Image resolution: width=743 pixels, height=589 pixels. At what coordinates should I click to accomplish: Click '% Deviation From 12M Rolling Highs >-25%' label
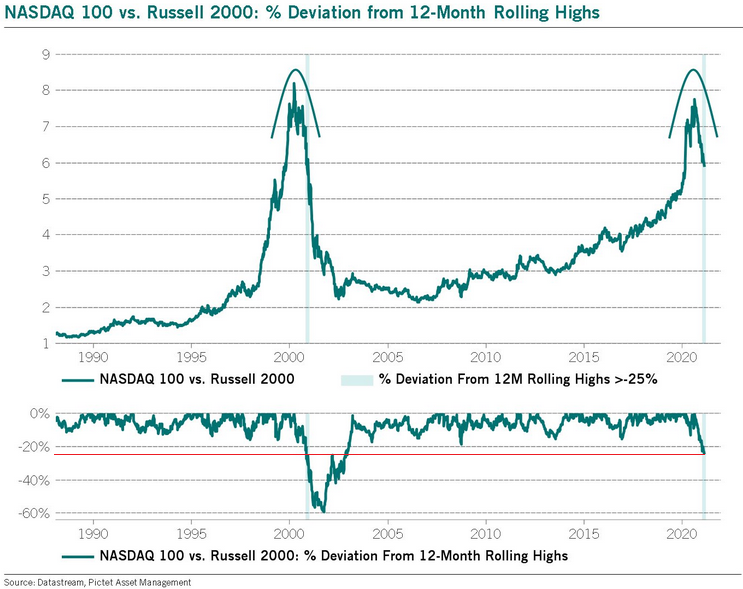(518, 380)
